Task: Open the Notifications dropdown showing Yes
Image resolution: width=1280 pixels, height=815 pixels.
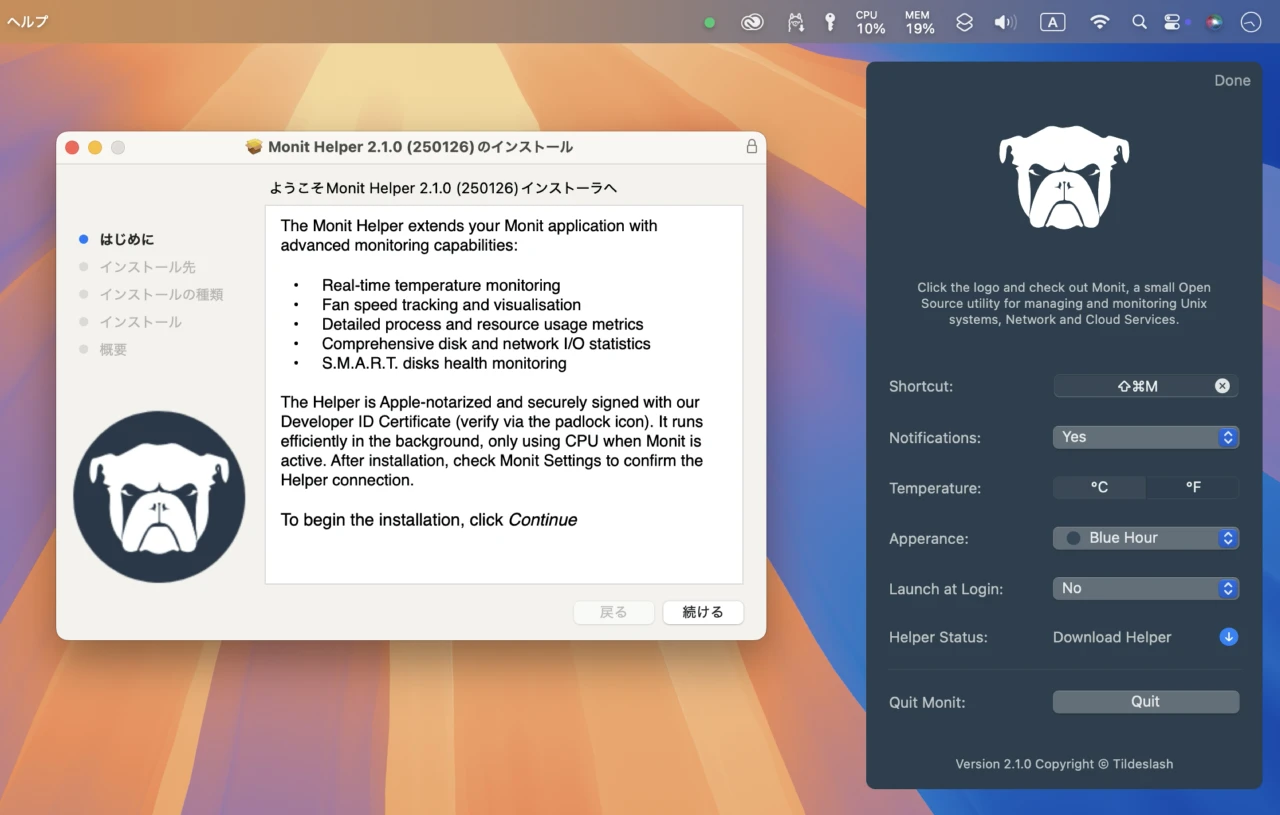Action: tap(1146, 437)
